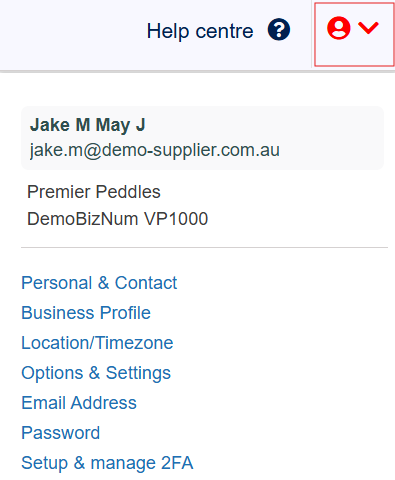Open the Personal & Contact page

99,283
